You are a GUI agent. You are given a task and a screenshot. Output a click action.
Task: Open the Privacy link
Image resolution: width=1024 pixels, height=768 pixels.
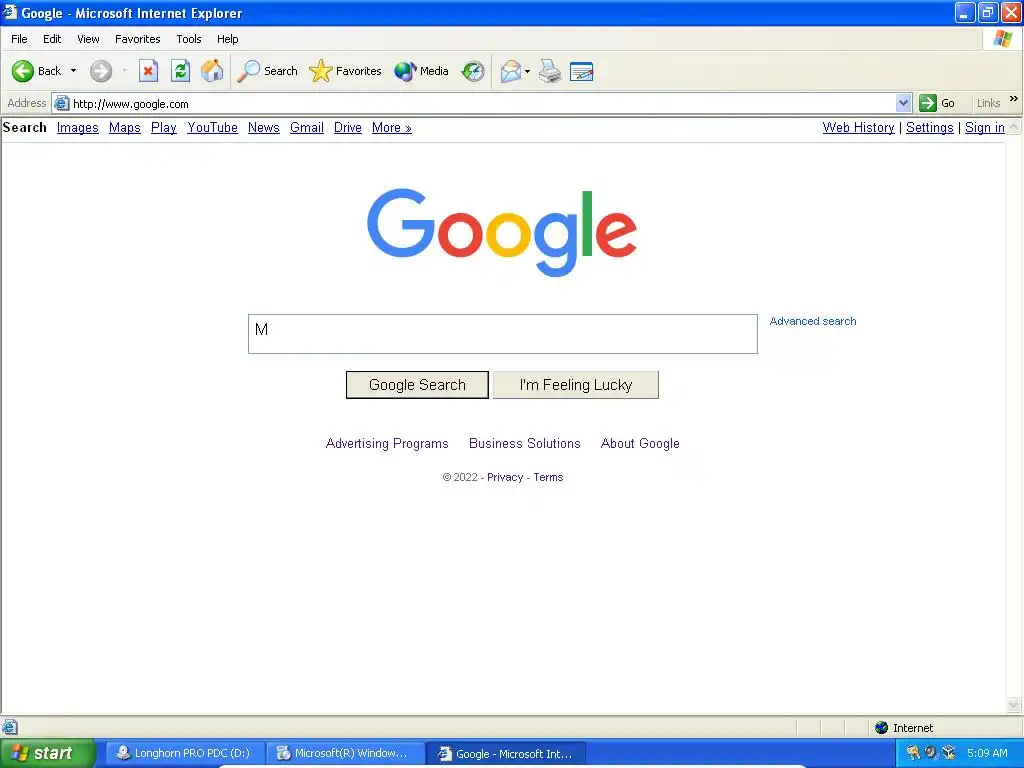point(505,477)
